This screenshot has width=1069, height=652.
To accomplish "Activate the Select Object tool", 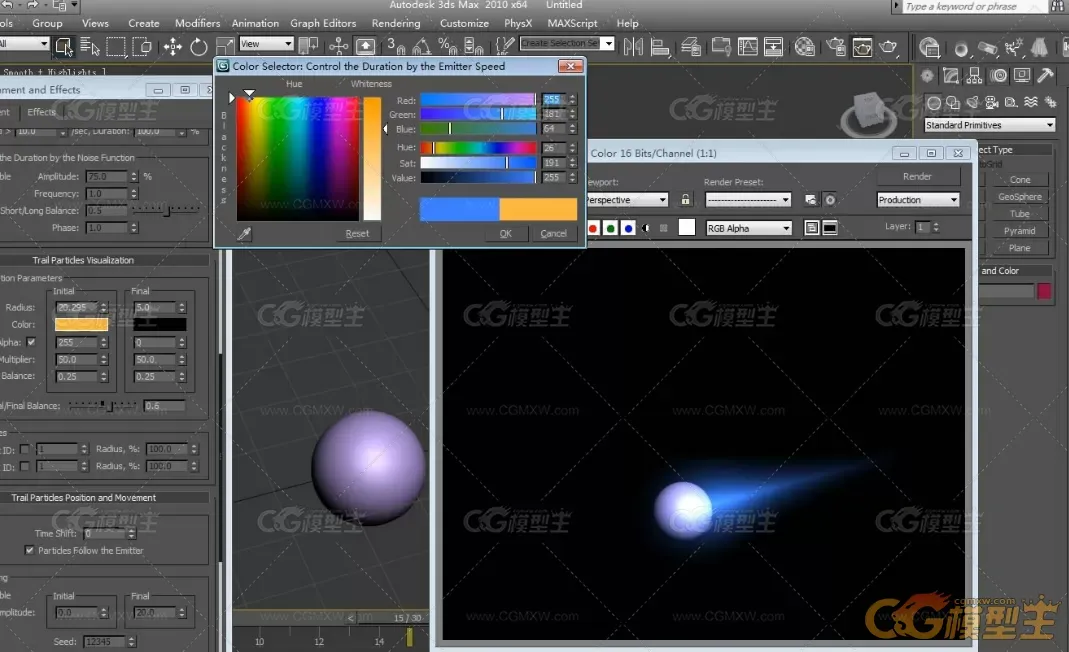I will pos(63,46).
